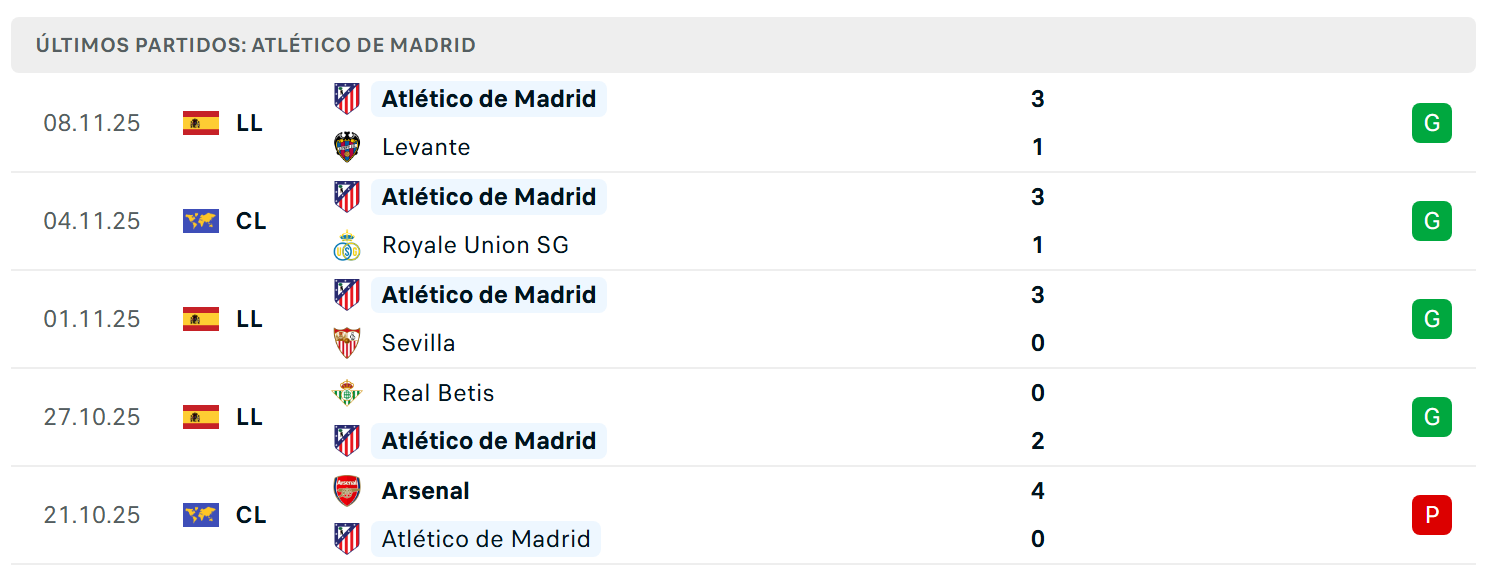Click the Real Betis crest icon
This screenshot has width=1490, height=579.
(x=347, y=393)
